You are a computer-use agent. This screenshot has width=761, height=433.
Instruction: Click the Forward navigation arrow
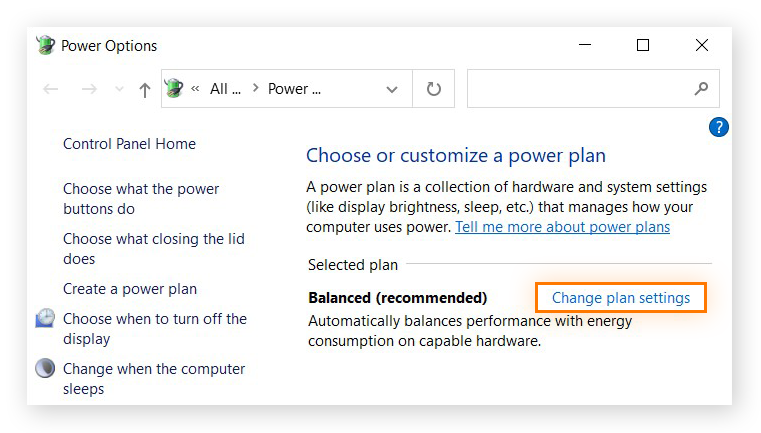(89, 89)
